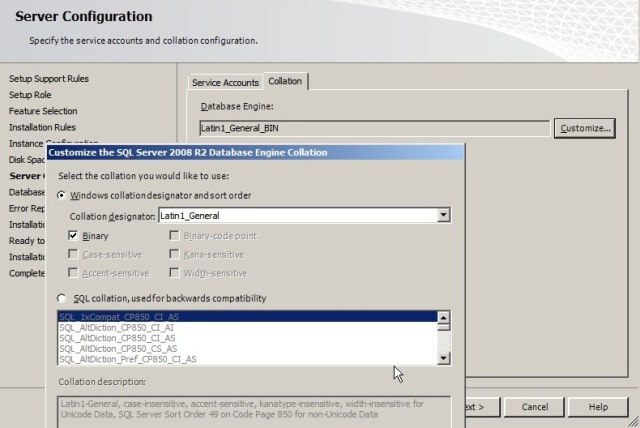The width and height of the screenshot is (640, 428).
Task: Select SQL_AltDiction_CP850_CI_AI in the list
Action: pyautogui.click(x=247, y=327)
